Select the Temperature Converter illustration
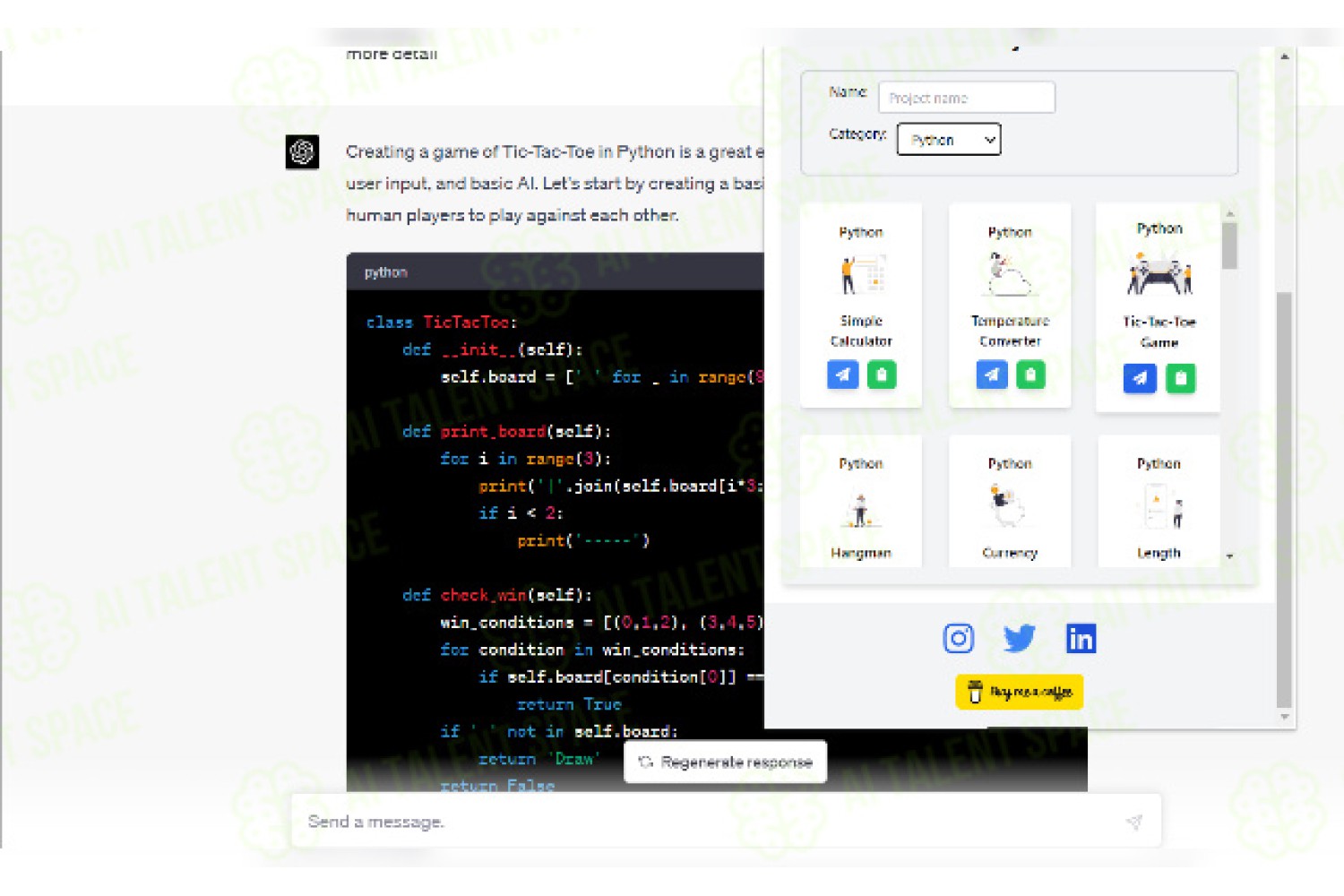The height and width of the screenshot is (896, 1344). point(1010,274)
